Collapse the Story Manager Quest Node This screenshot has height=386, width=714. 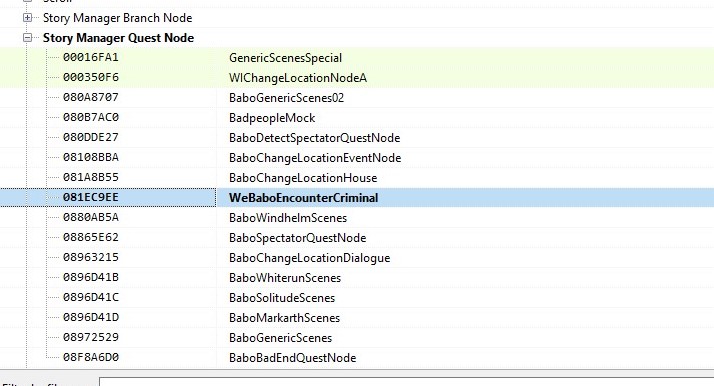(x=27, y=38)
